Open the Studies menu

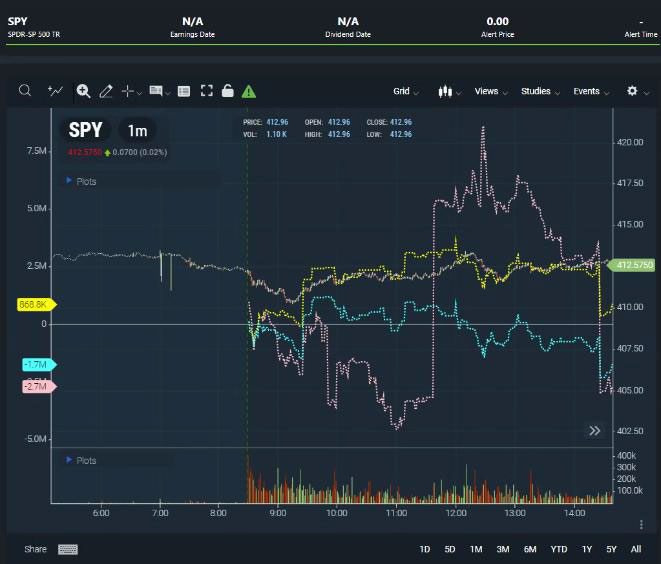click(540, 91)
